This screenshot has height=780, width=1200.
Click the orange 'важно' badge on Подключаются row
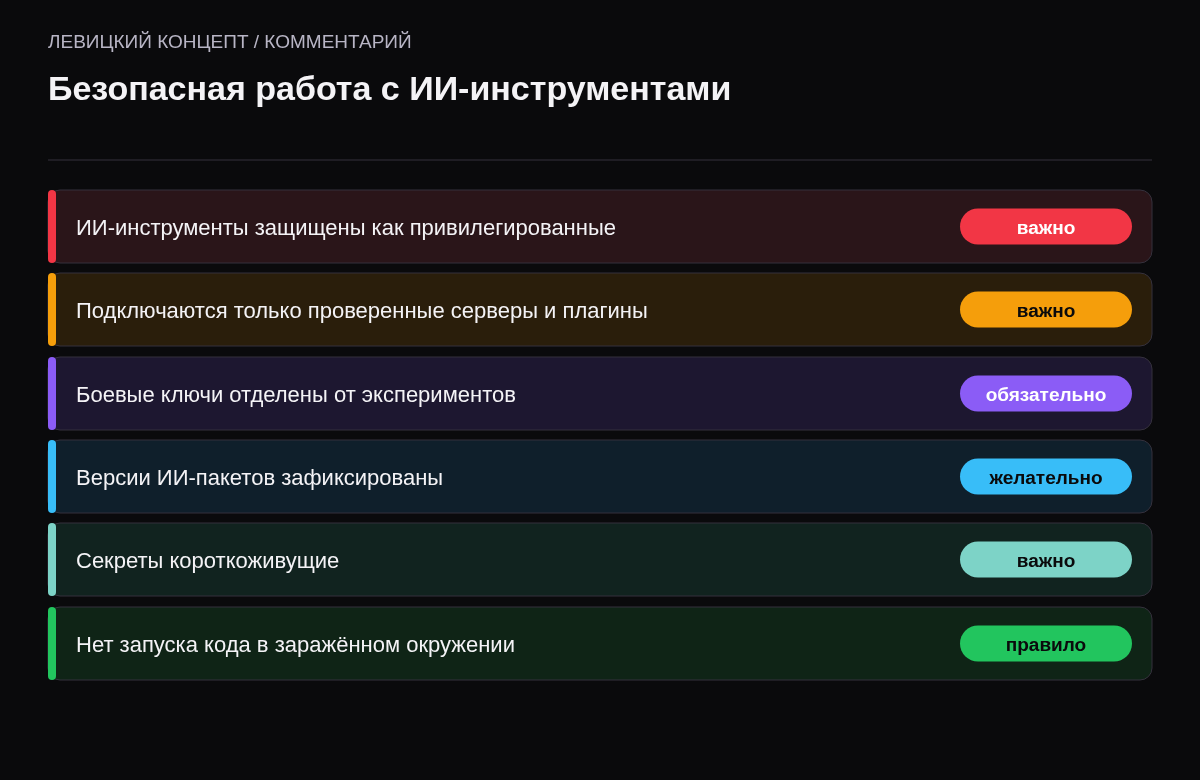pos(1046,310)
